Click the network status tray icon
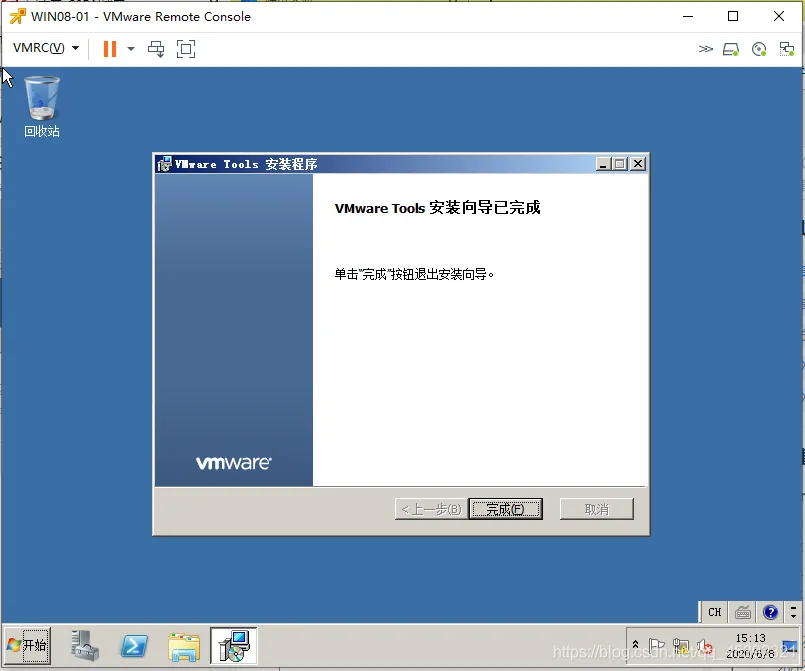Image resolution: width=805 pixels, height=671 pixels. [x=681, y=645]
